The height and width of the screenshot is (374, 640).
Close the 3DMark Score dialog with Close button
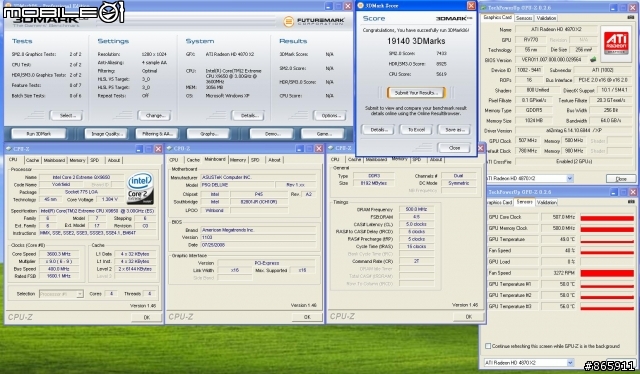pos(454,148)
